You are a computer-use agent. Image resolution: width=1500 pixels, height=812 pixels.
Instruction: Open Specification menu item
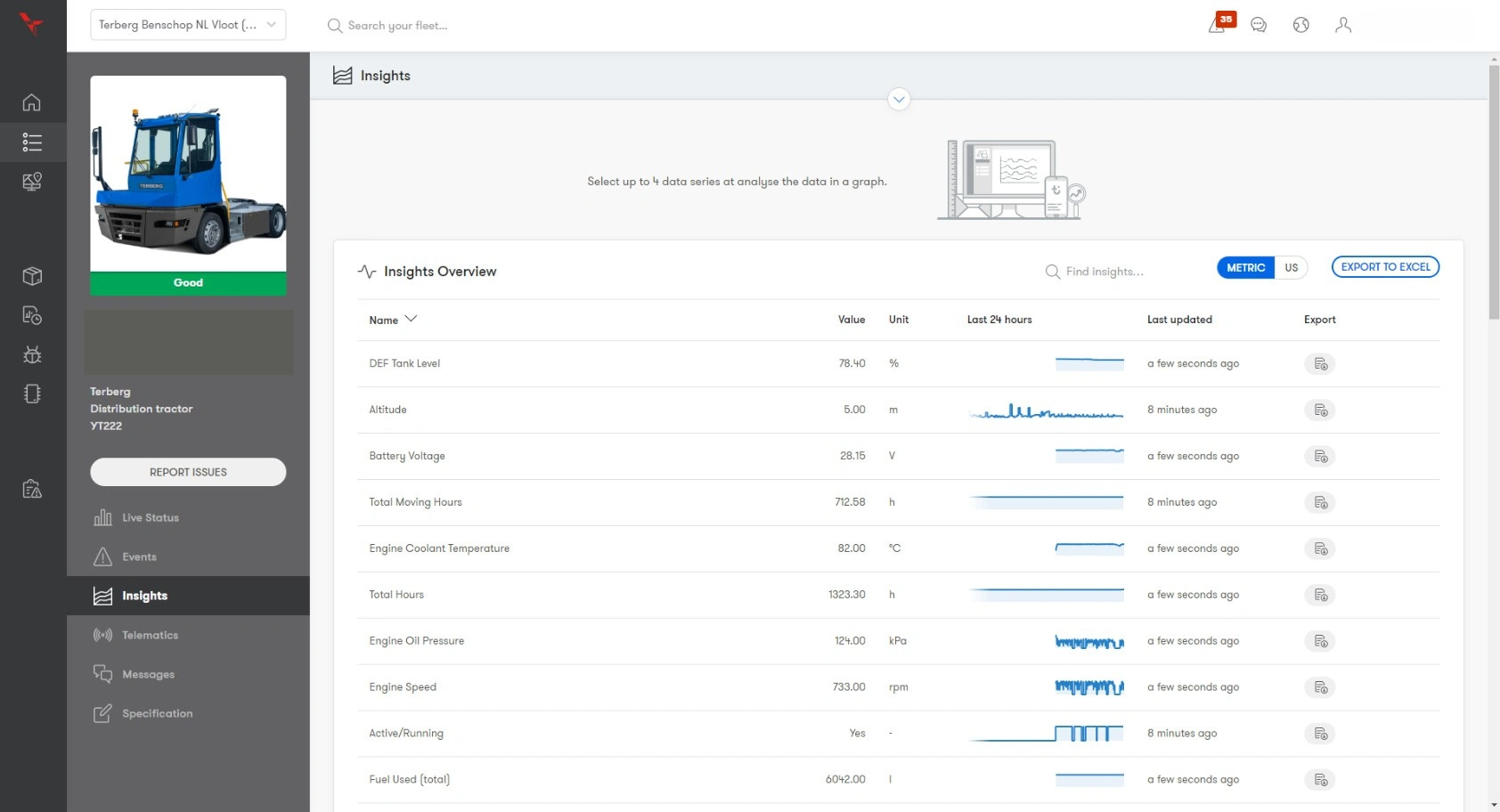pos(188,713)
